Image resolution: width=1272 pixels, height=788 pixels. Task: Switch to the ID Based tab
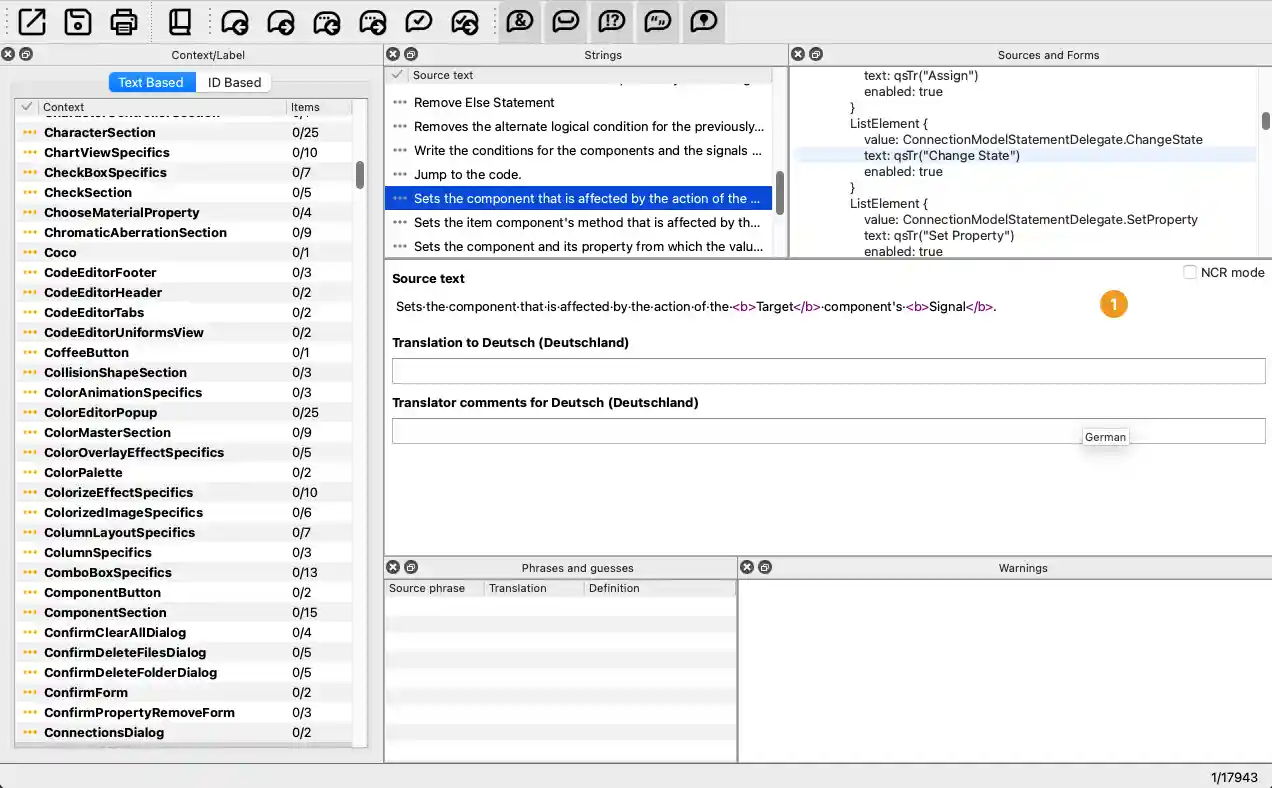(234, 82)
